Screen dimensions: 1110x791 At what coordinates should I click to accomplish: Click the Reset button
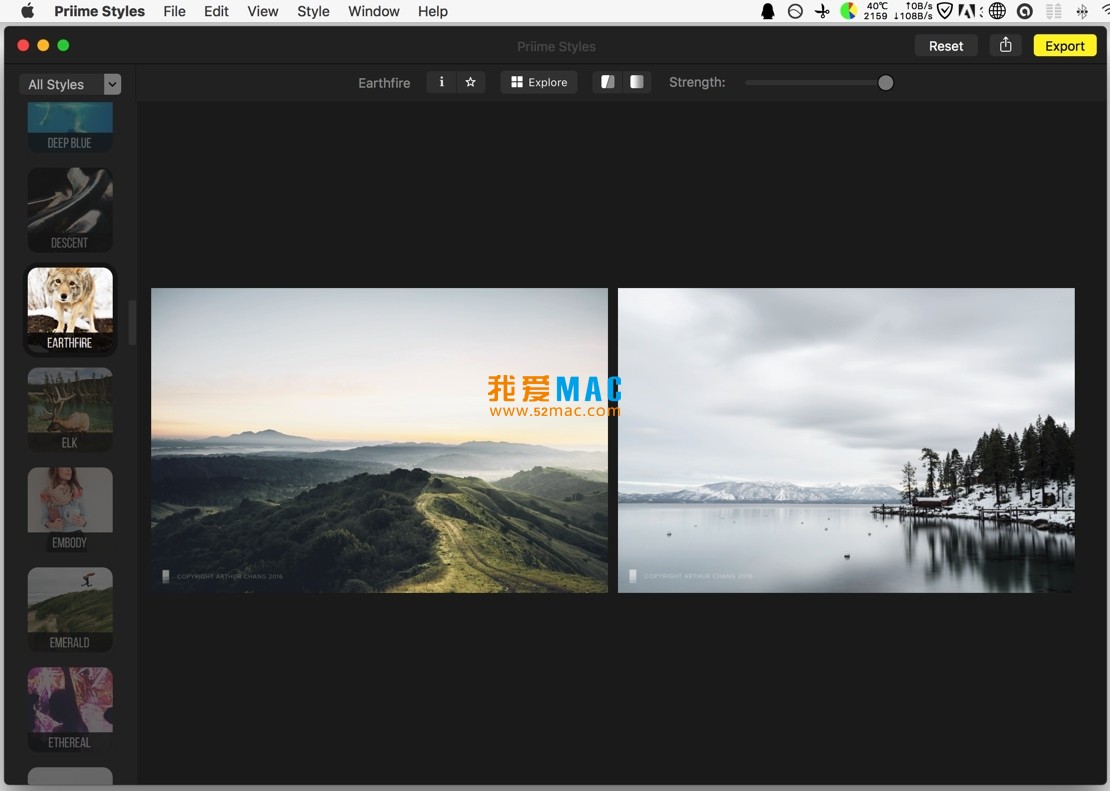[946, 46]
